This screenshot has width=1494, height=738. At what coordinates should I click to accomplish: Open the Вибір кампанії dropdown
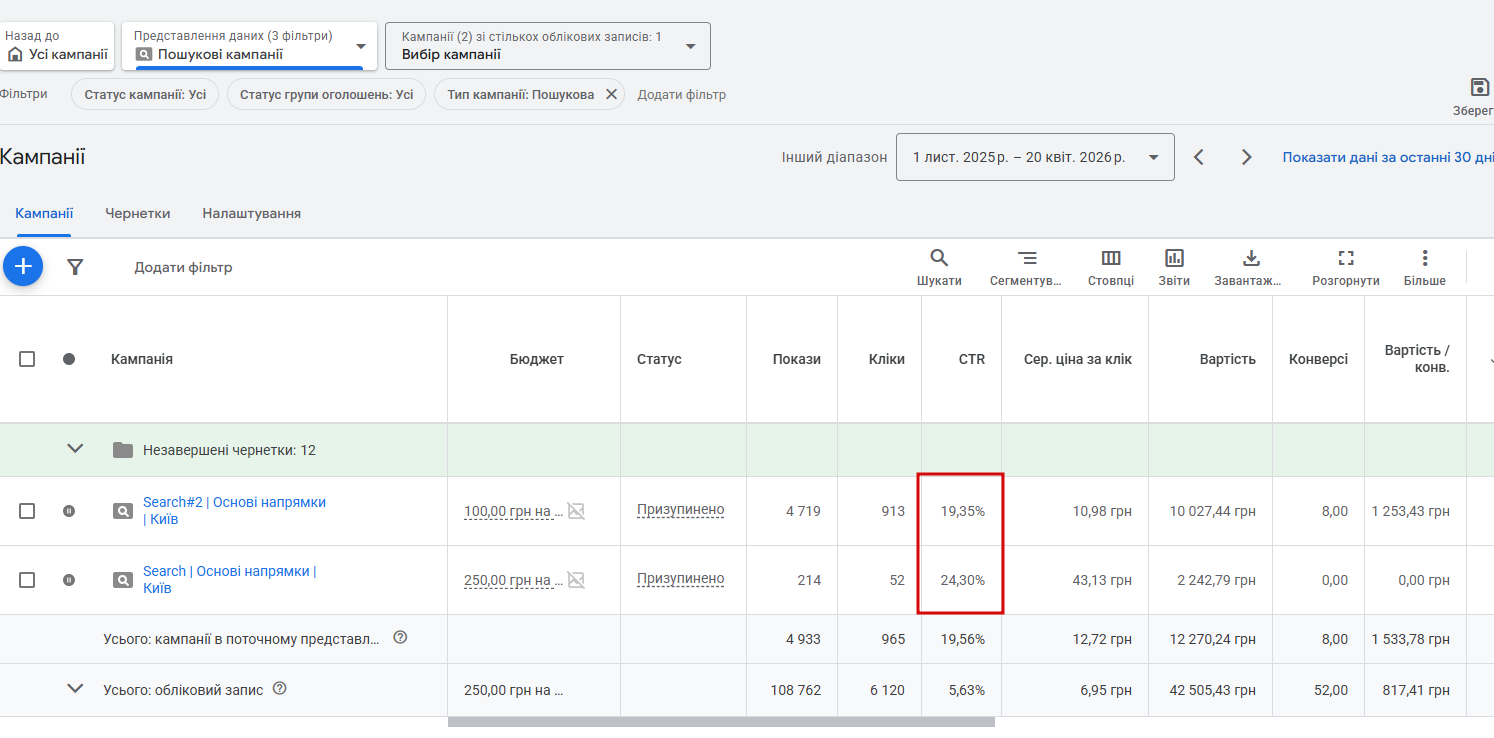click(547, 46)
